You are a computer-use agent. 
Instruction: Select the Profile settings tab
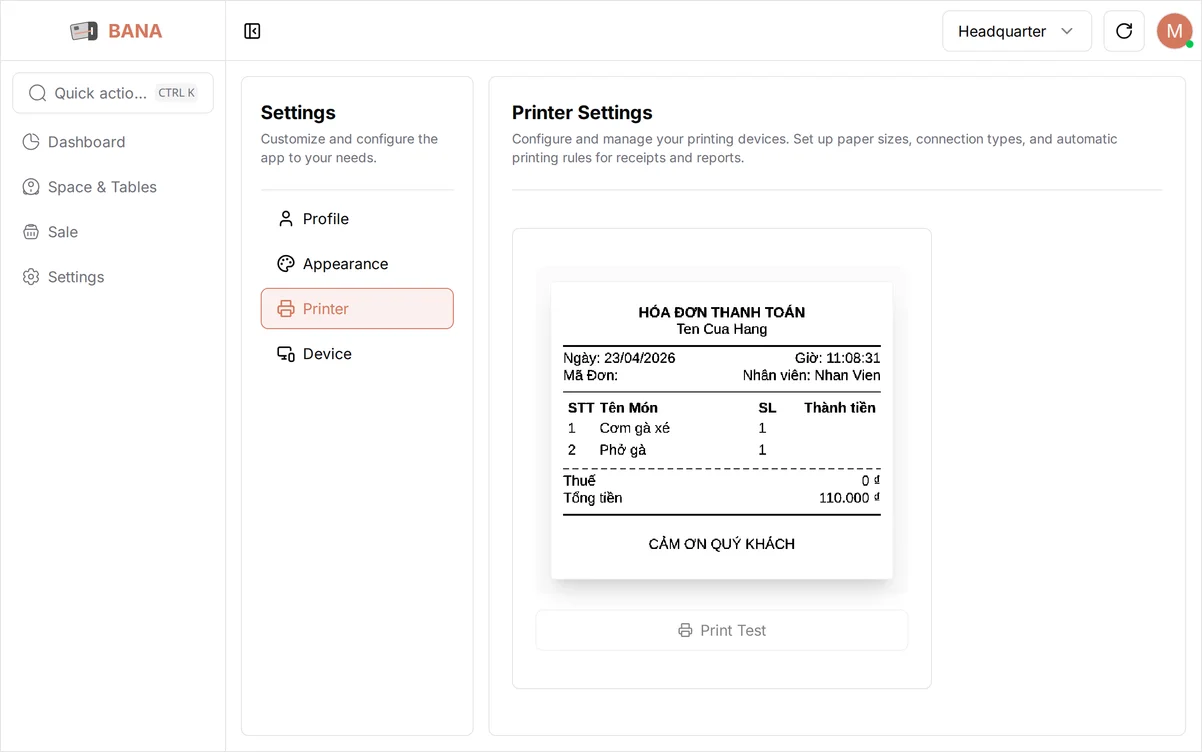pyautogui.click(x=357, y=219)
